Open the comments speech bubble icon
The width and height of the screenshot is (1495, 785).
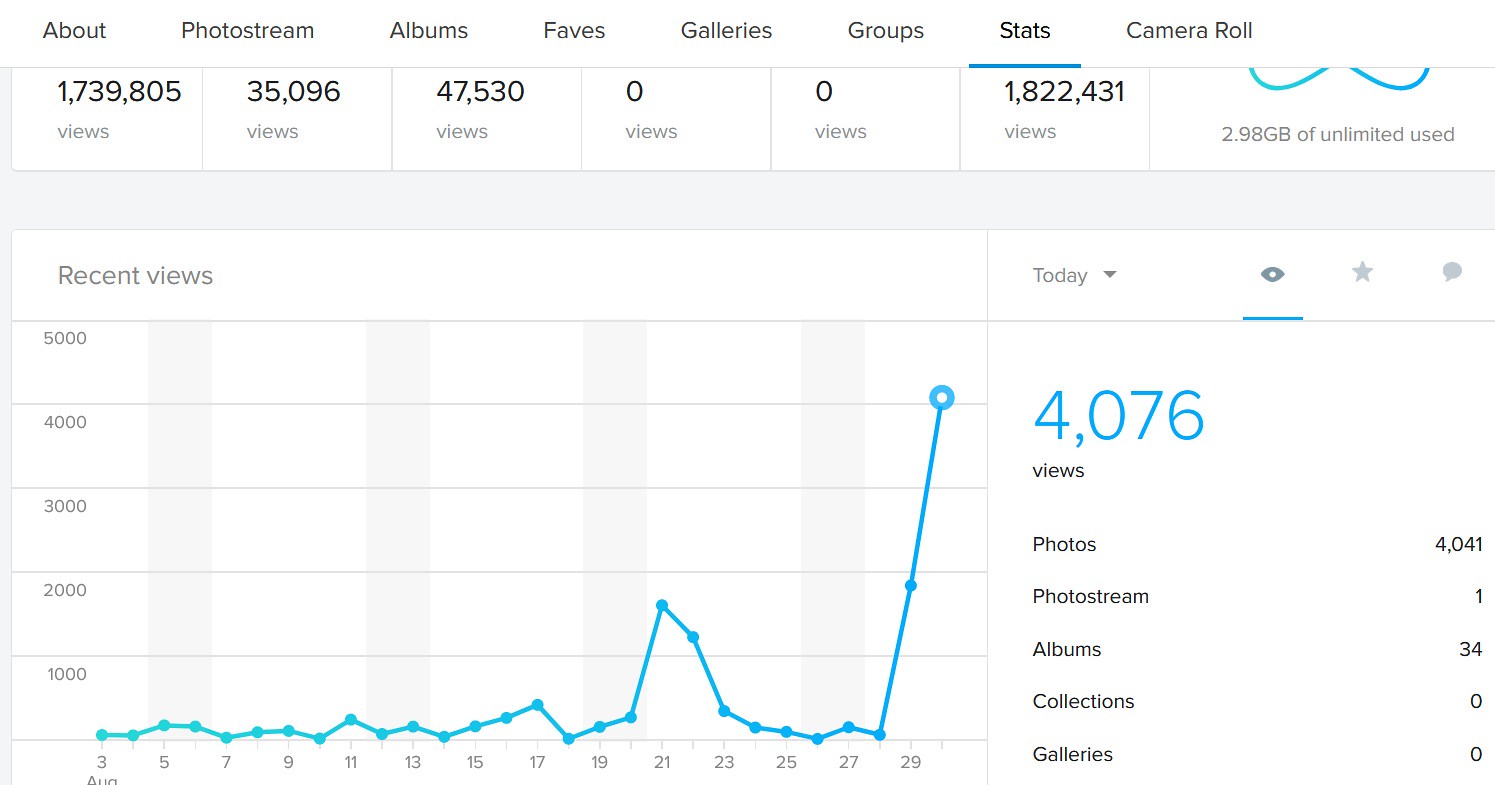click(1452, 272)
